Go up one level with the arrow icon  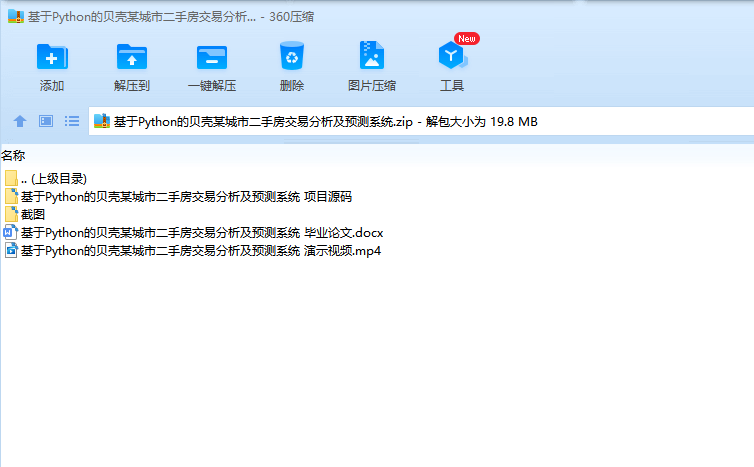[20, 121]
